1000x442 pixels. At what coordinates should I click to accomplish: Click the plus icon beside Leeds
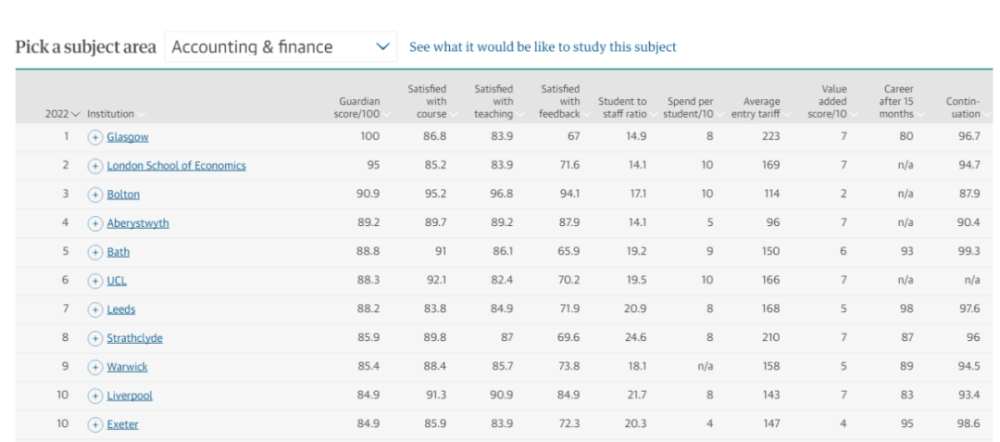point(96,310)
